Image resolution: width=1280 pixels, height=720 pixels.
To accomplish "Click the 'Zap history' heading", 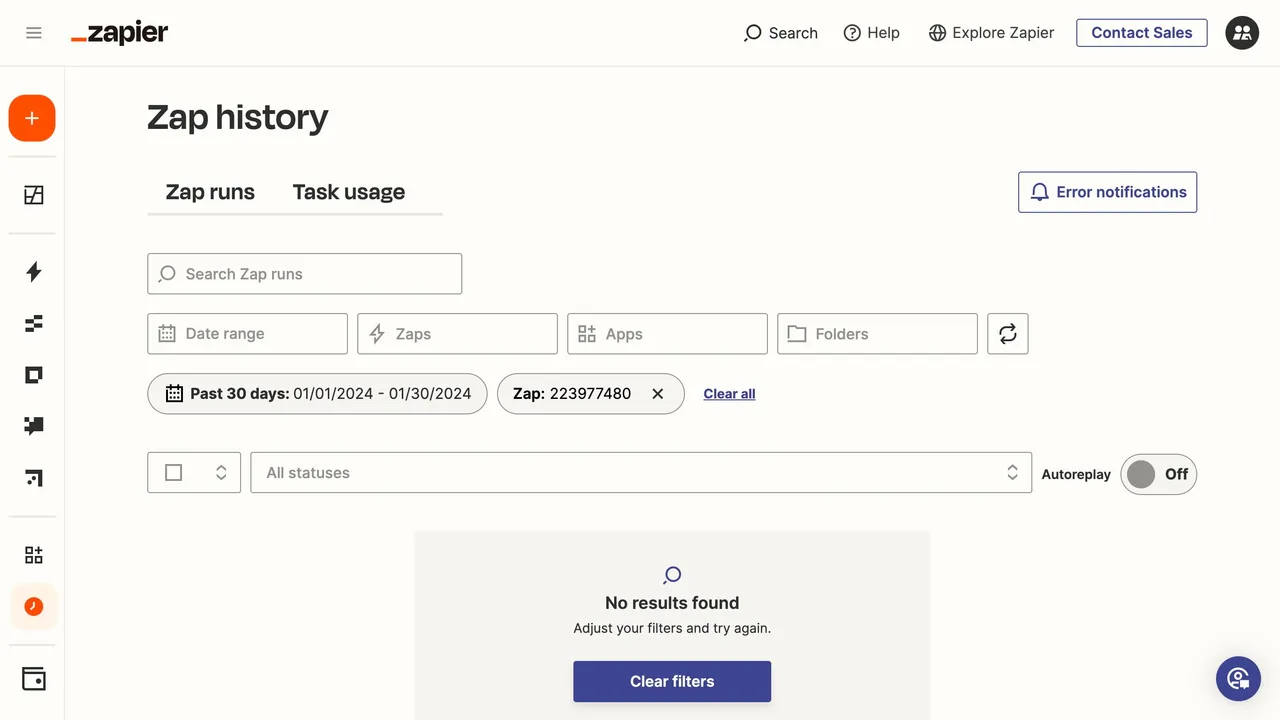I will coord(238,118).
